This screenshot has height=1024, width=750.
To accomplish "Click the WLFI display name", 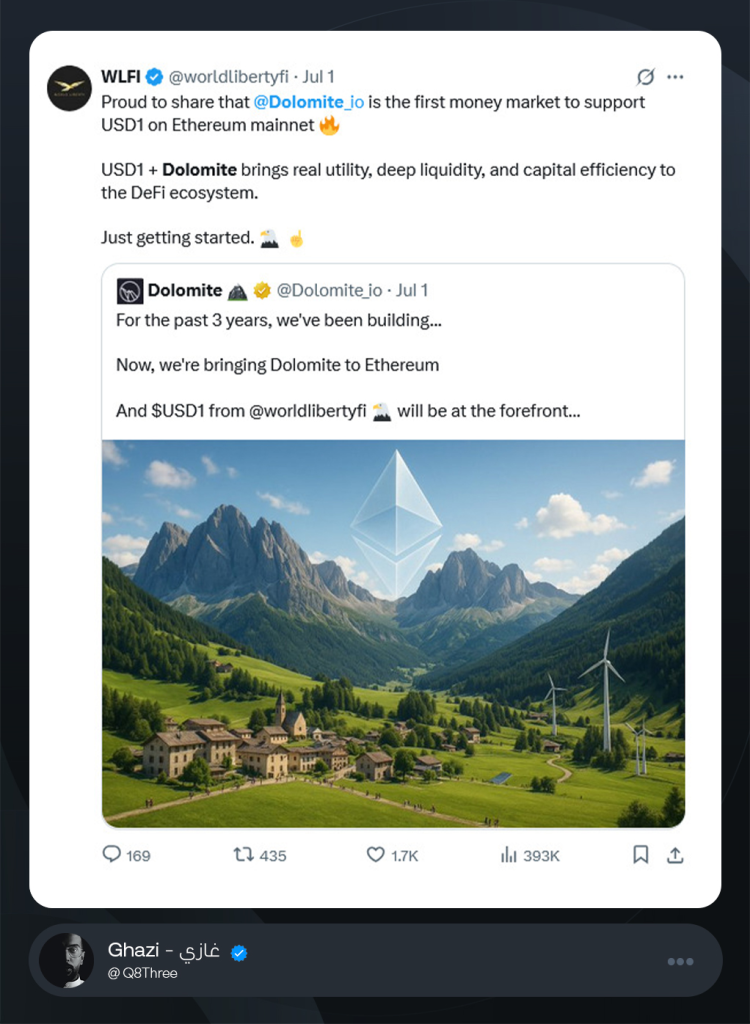I will [x=120, y=77].
